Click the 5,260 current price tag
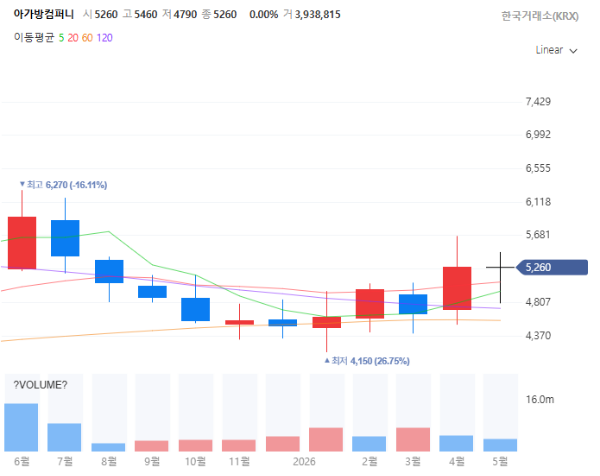600x476 pixels. 552,267
